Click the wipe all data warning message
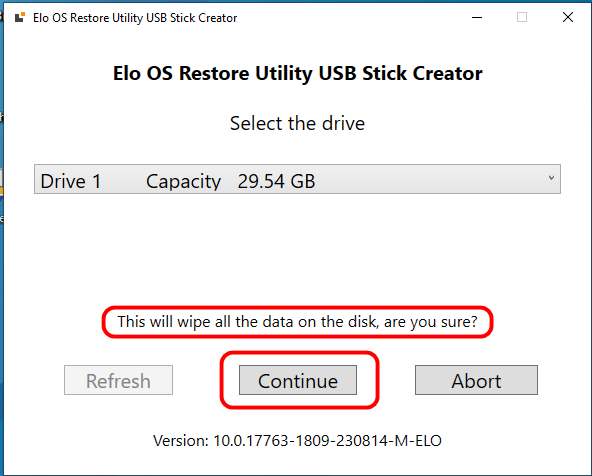Screen dimensions: 592x476 click(x=298, y=322)
